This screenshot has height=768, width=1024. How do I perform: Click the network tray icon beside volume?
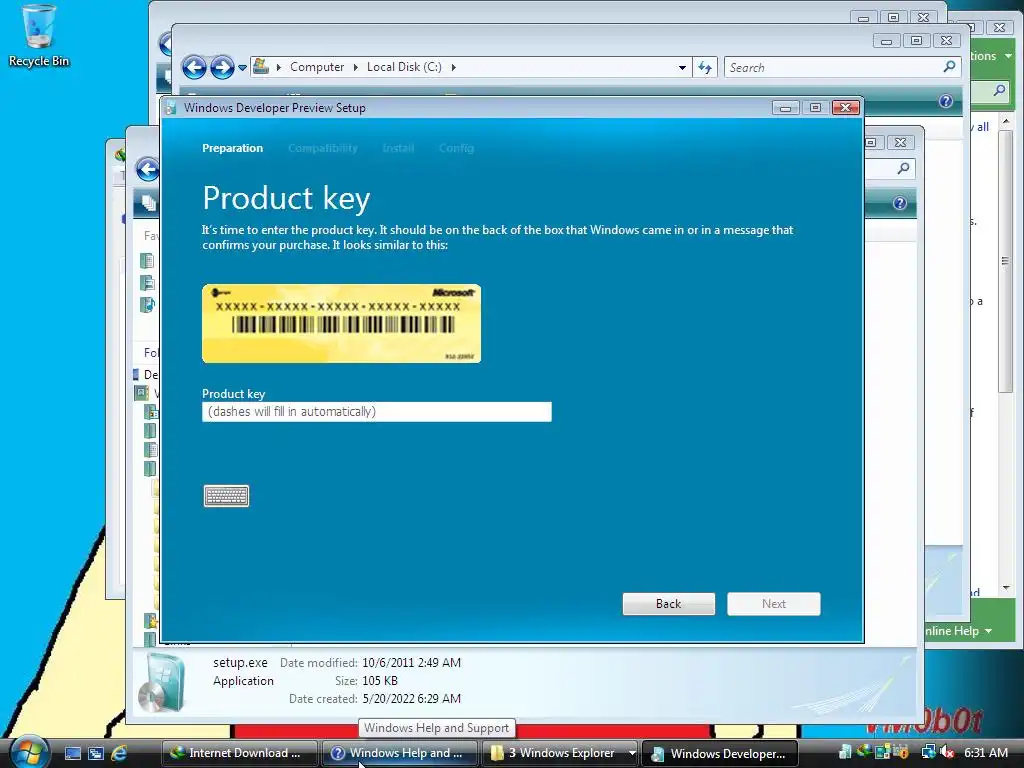(x=929, y=752)
